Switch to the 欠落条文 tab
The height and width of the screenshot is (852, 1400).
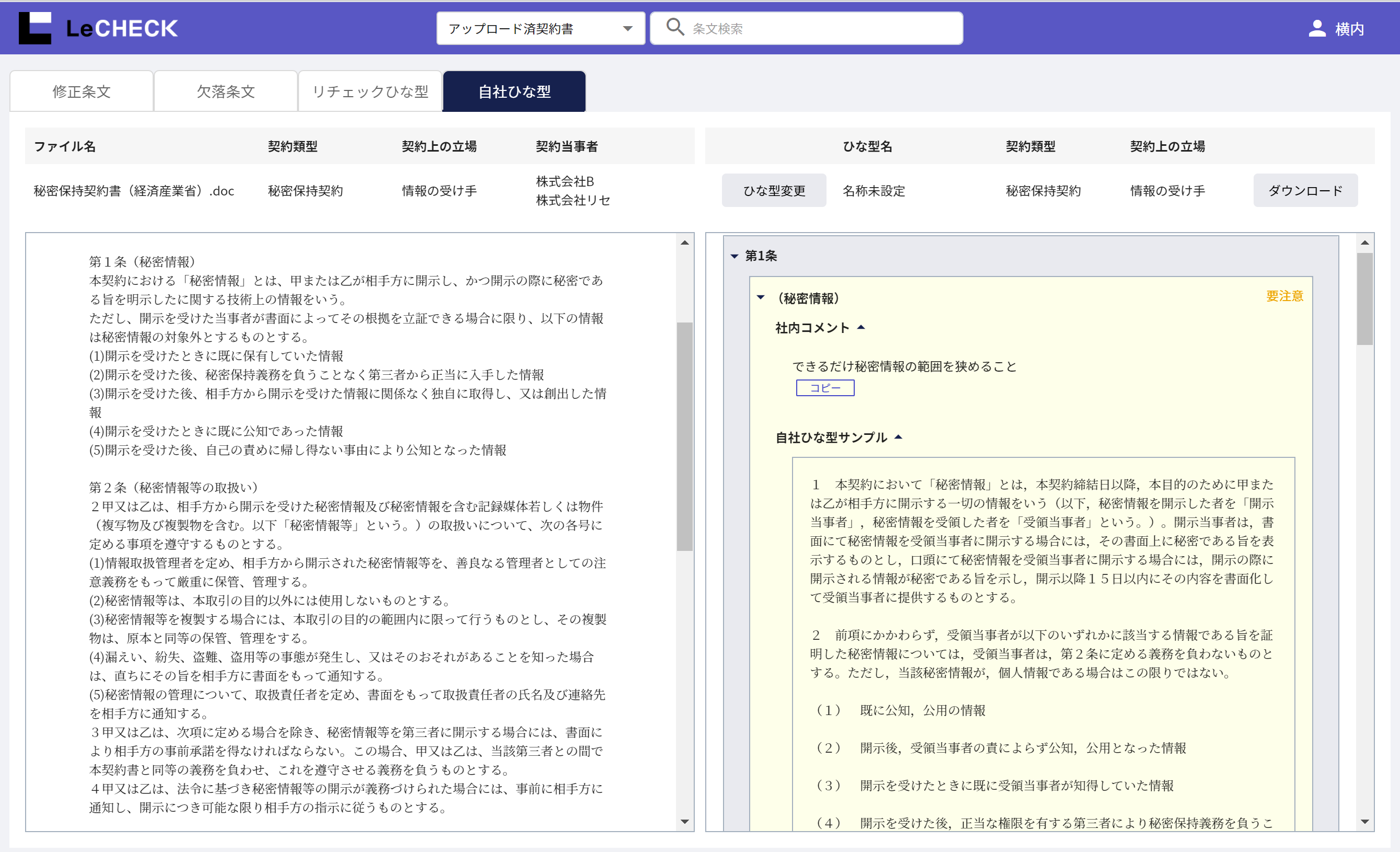(225, 91)
